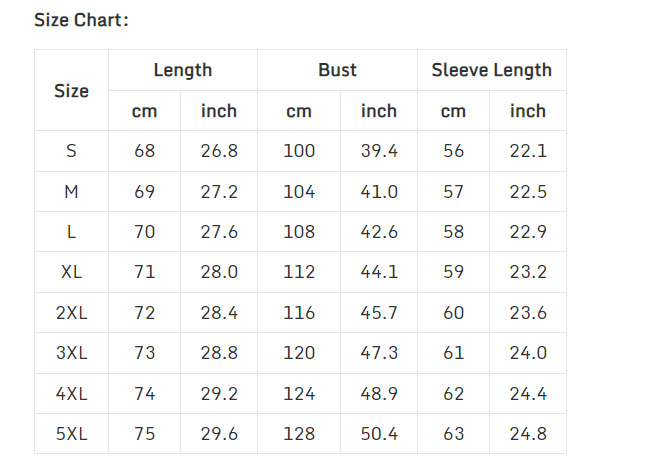Select the L size row label

click(71, 232)
